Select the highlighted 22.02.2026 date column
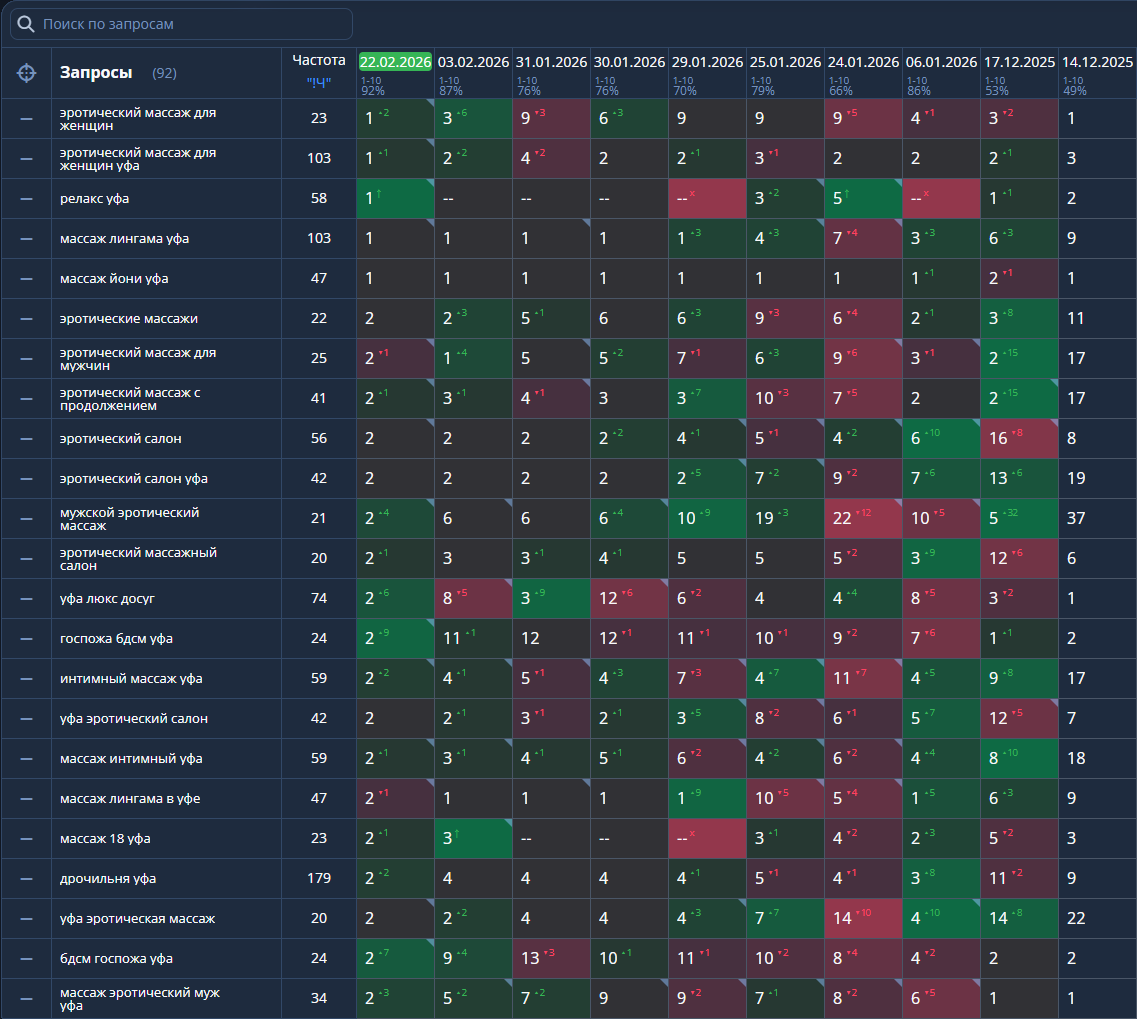The image size is (1137, 1019). (x=395, y=62)
